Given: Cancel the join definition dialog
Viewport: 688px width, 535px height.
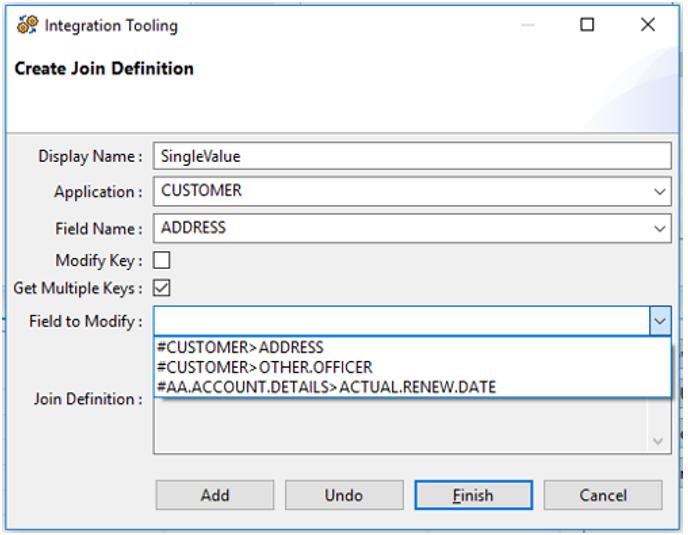Looking at the screenshot, I should [603, 495].
